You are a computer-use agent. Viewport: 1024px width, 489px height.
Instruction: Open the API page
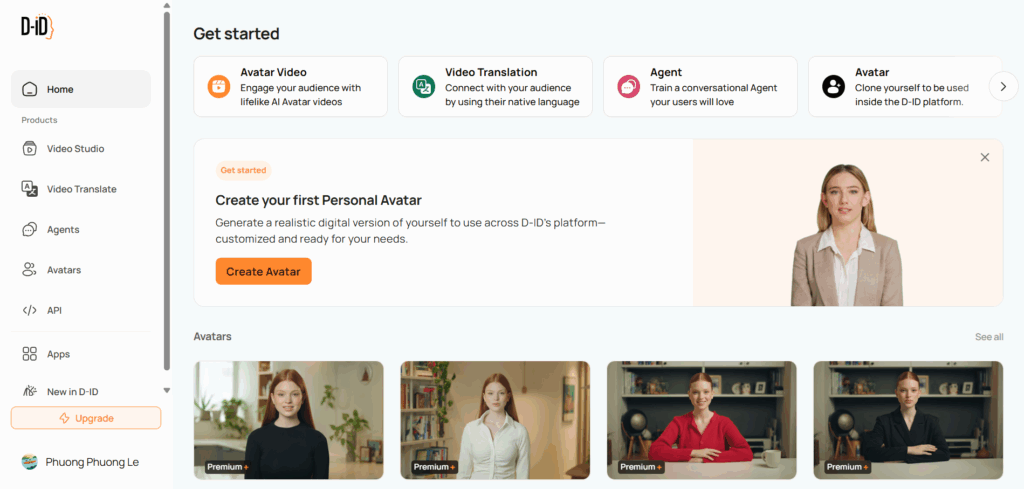coord(54,310)
